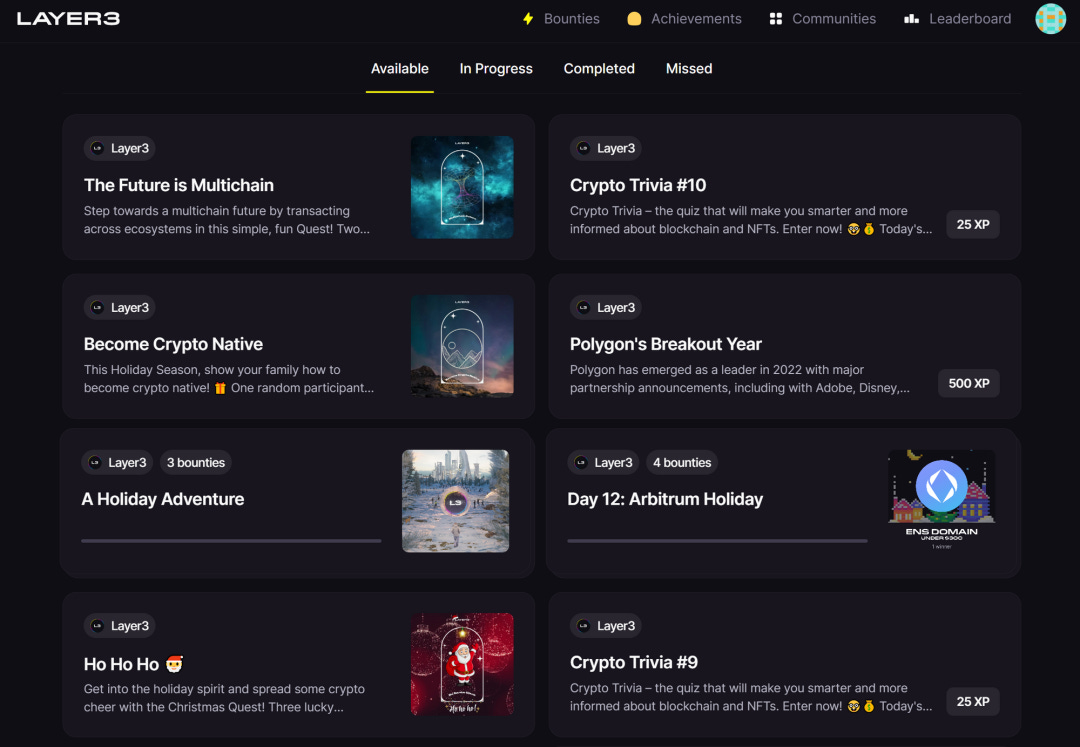Click Layer3 badge on A Holiday Adventure card
Viewport: 1080px width, 747px height.
coord(116,463)
